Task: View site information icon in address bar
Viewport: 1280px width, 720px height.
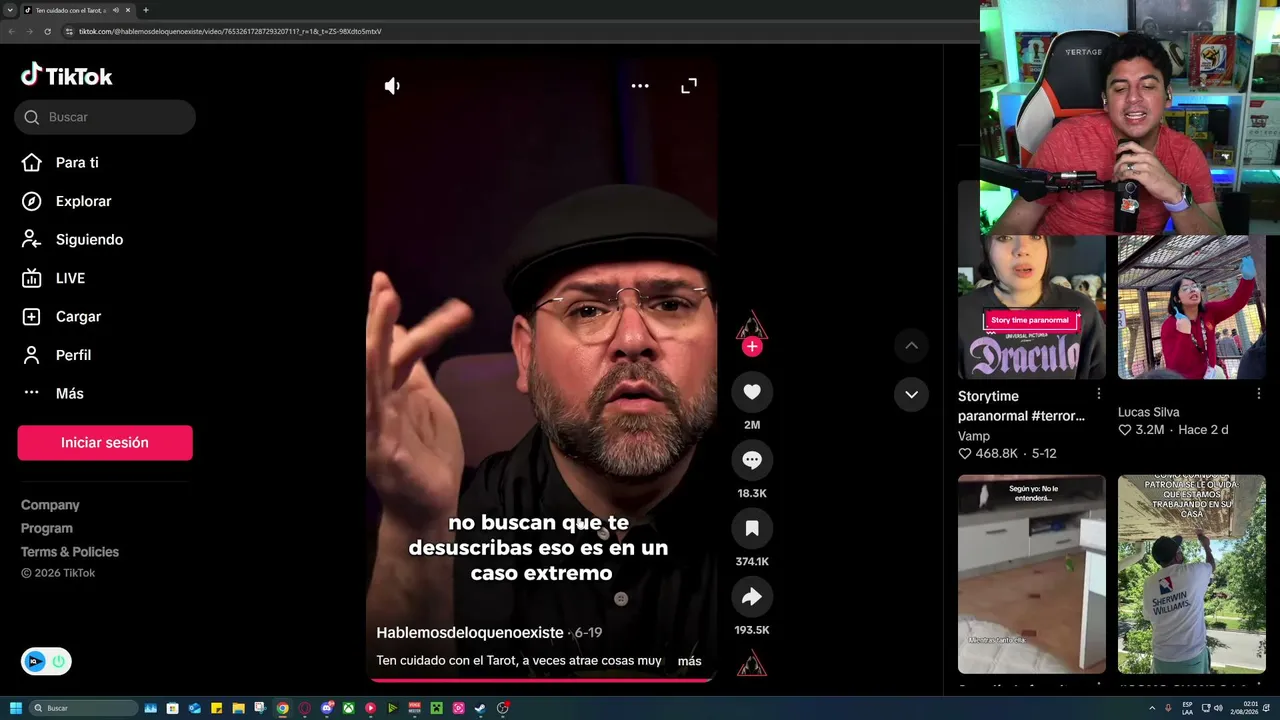Action: [69, 31]
